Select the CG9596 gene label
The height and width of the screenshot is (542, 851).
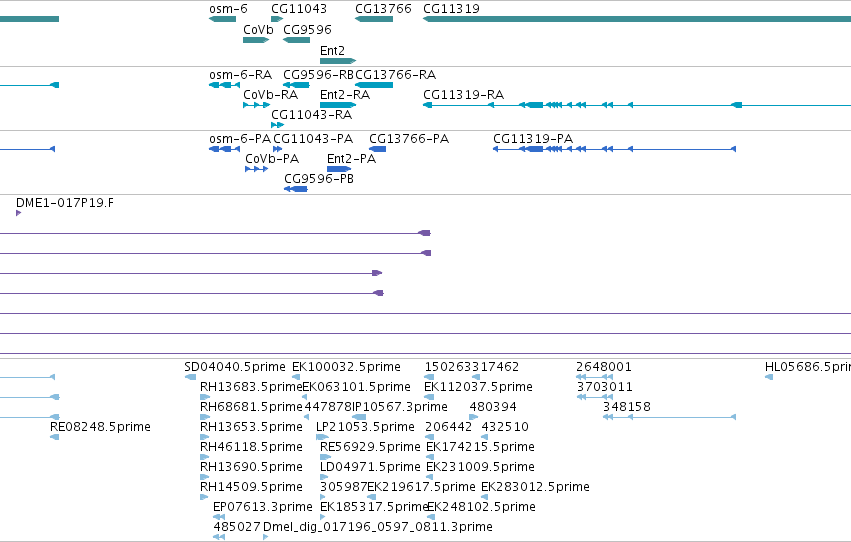(x=307, y=29)
